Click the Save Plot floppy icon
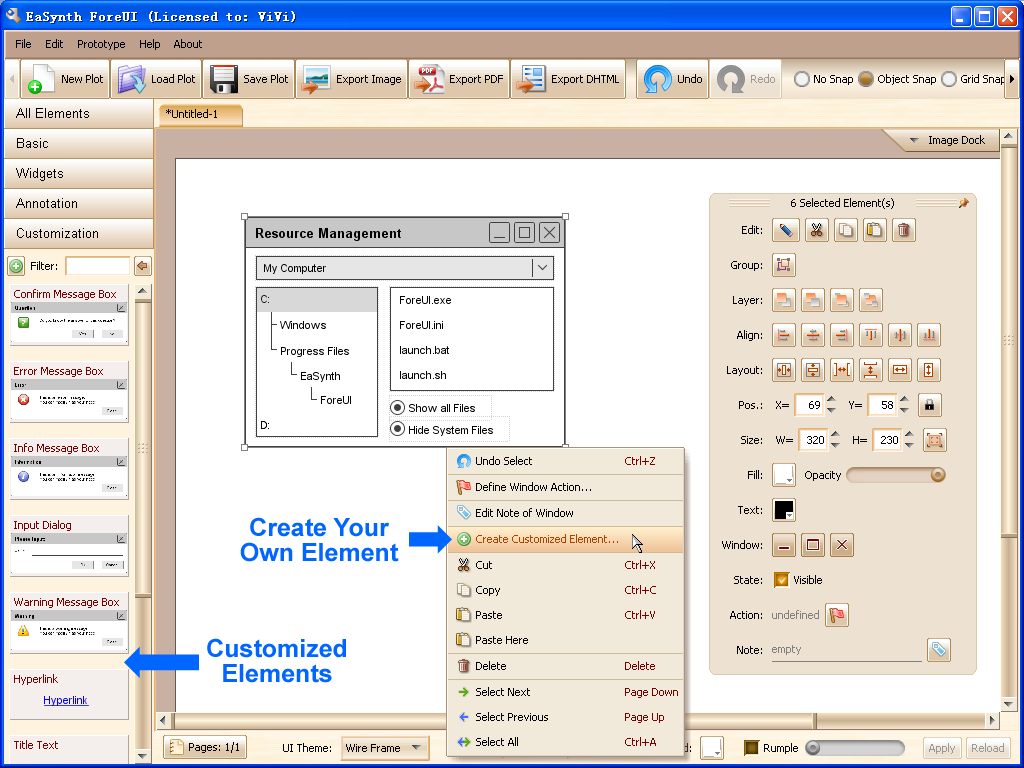The width and height of the screenshot is (1024, 768). coord(223,79)
